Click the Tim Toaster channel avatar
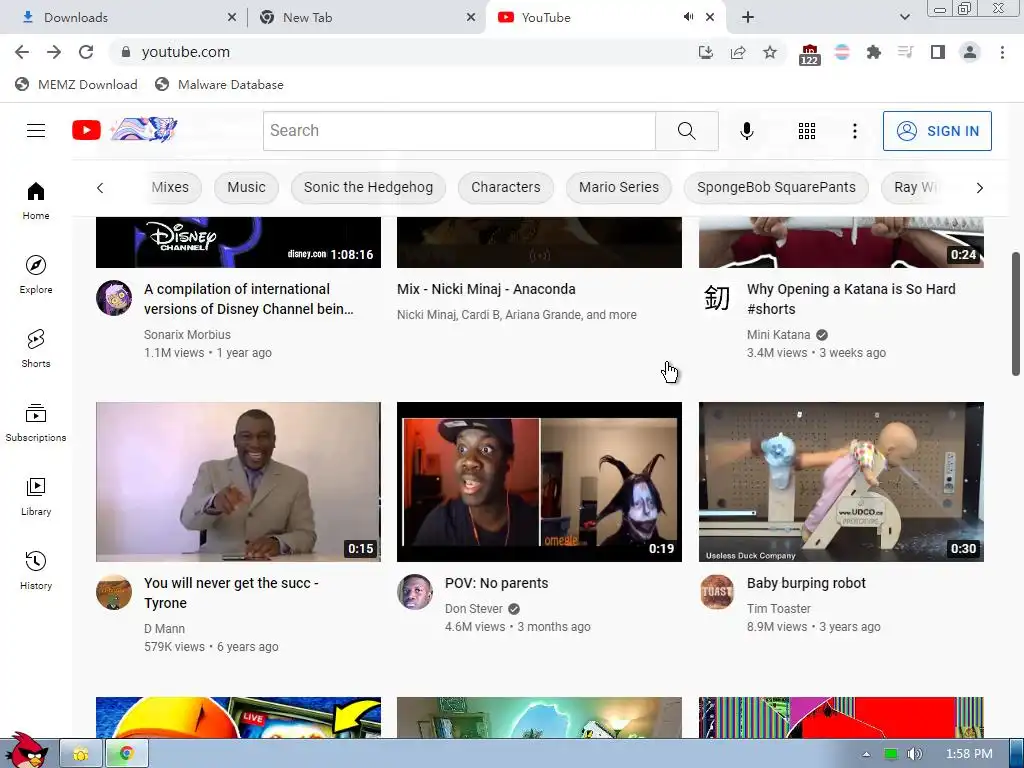 [717, 592]
